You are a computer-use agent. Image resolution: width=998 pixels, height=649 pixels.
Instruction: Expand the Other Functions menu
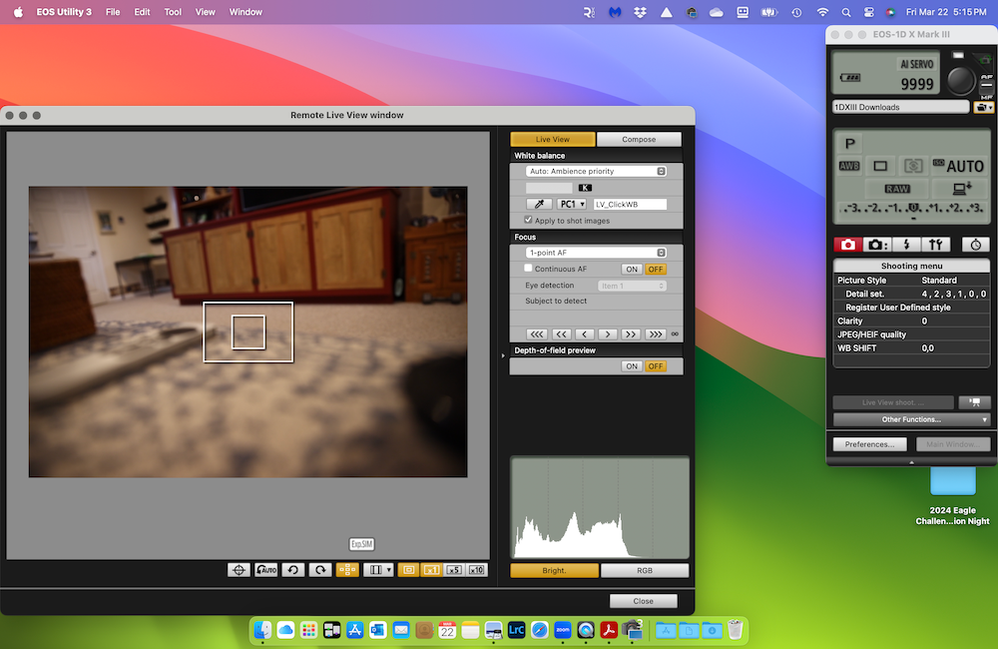pyautogui.click(x=910, y=419)
